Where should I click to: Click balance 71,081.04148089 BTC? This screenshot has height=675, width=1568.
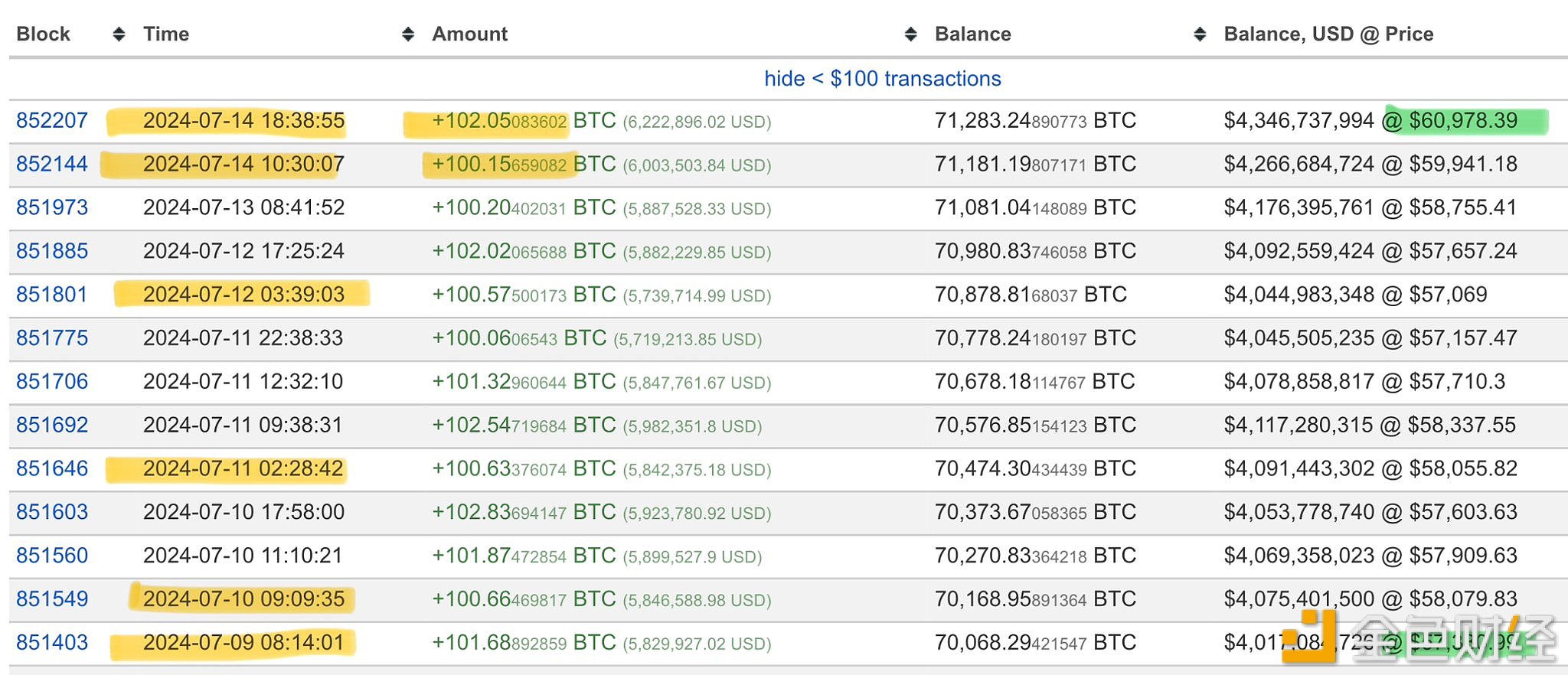pos(1035,208)
